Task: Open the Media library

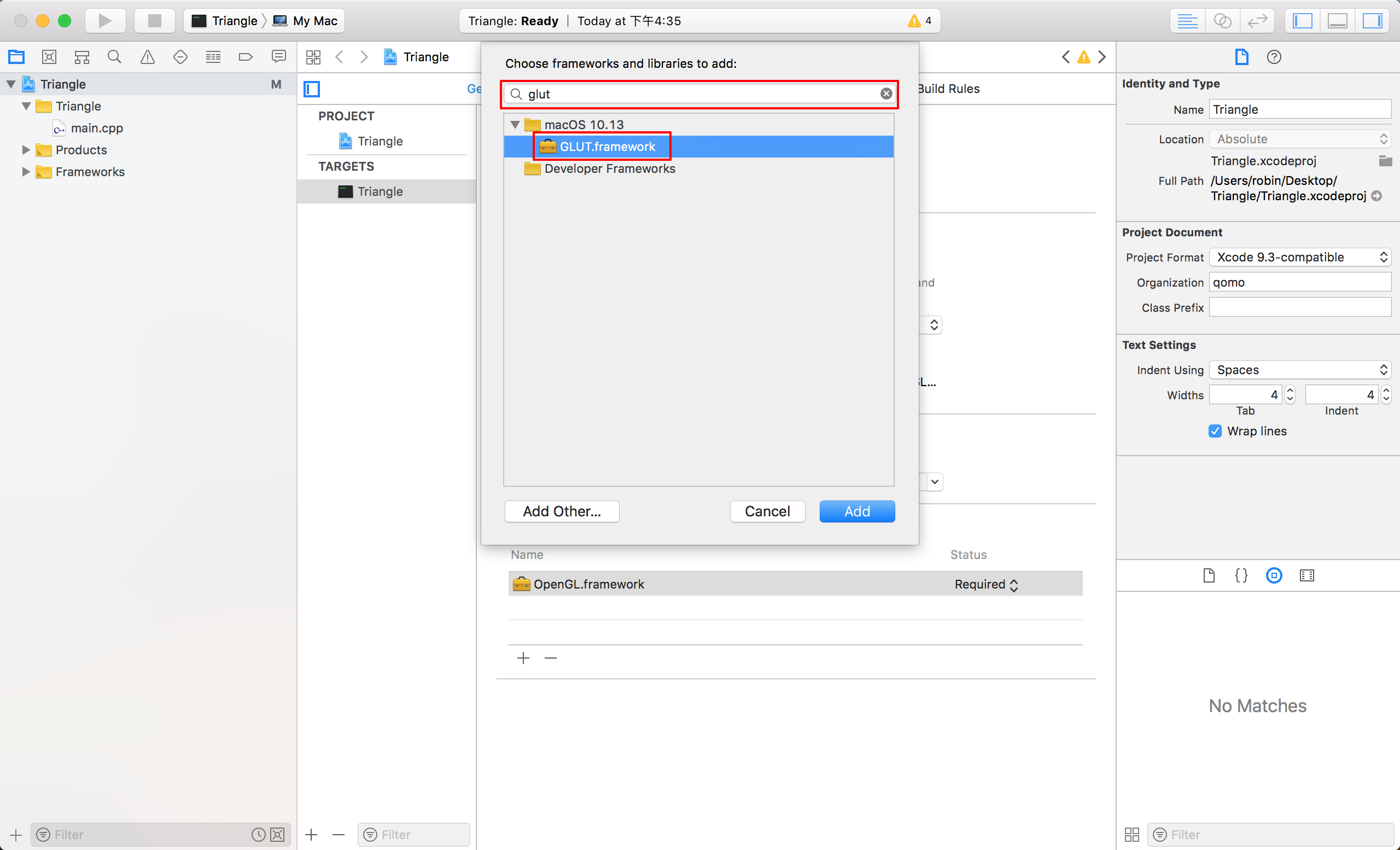Action: click(1307, 575)
